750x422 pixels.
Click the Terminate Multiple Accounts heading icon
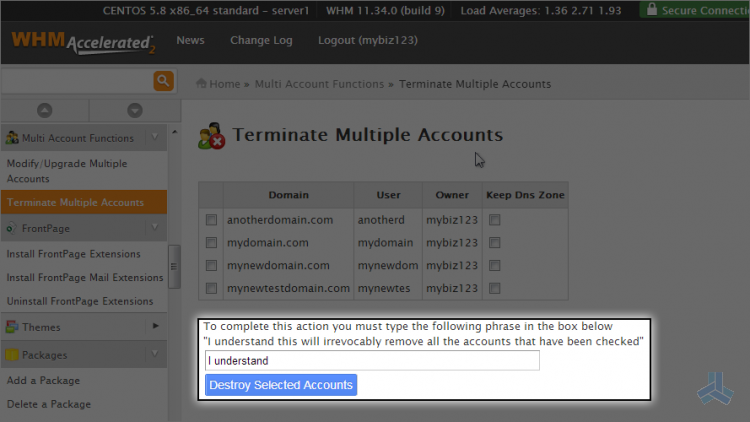pyautogui.click(x=211, y=136)
